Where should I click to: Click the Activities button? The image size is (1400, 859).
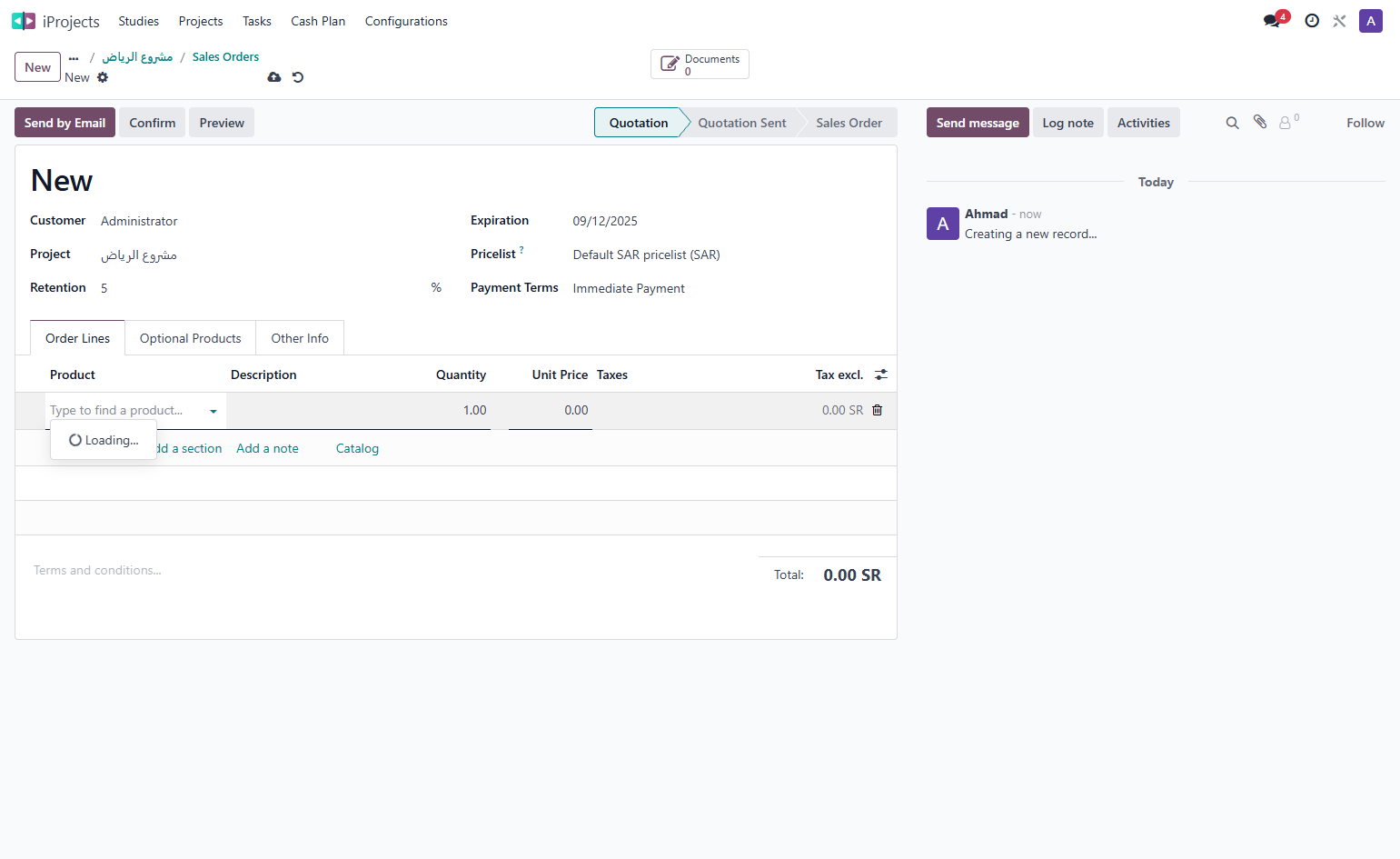pyautogui.click(x=1144, y=123)
